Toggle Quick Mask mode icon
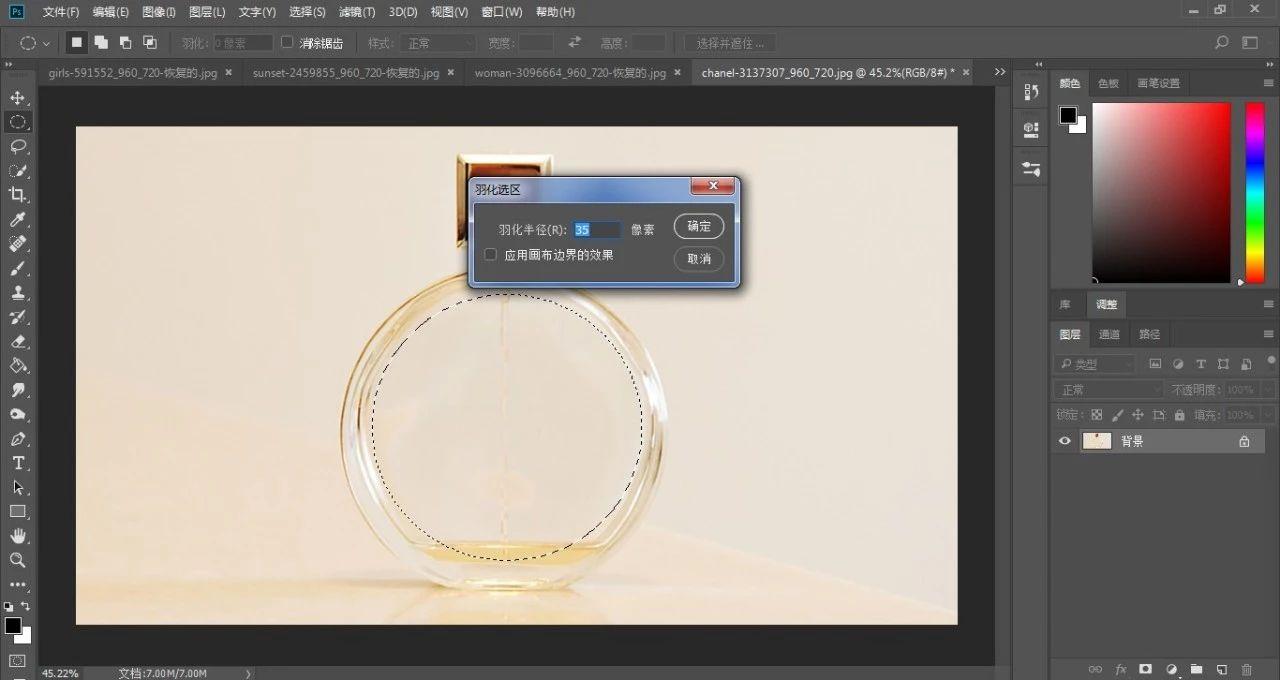The image size is (1280, 680). tap(17, 661)
